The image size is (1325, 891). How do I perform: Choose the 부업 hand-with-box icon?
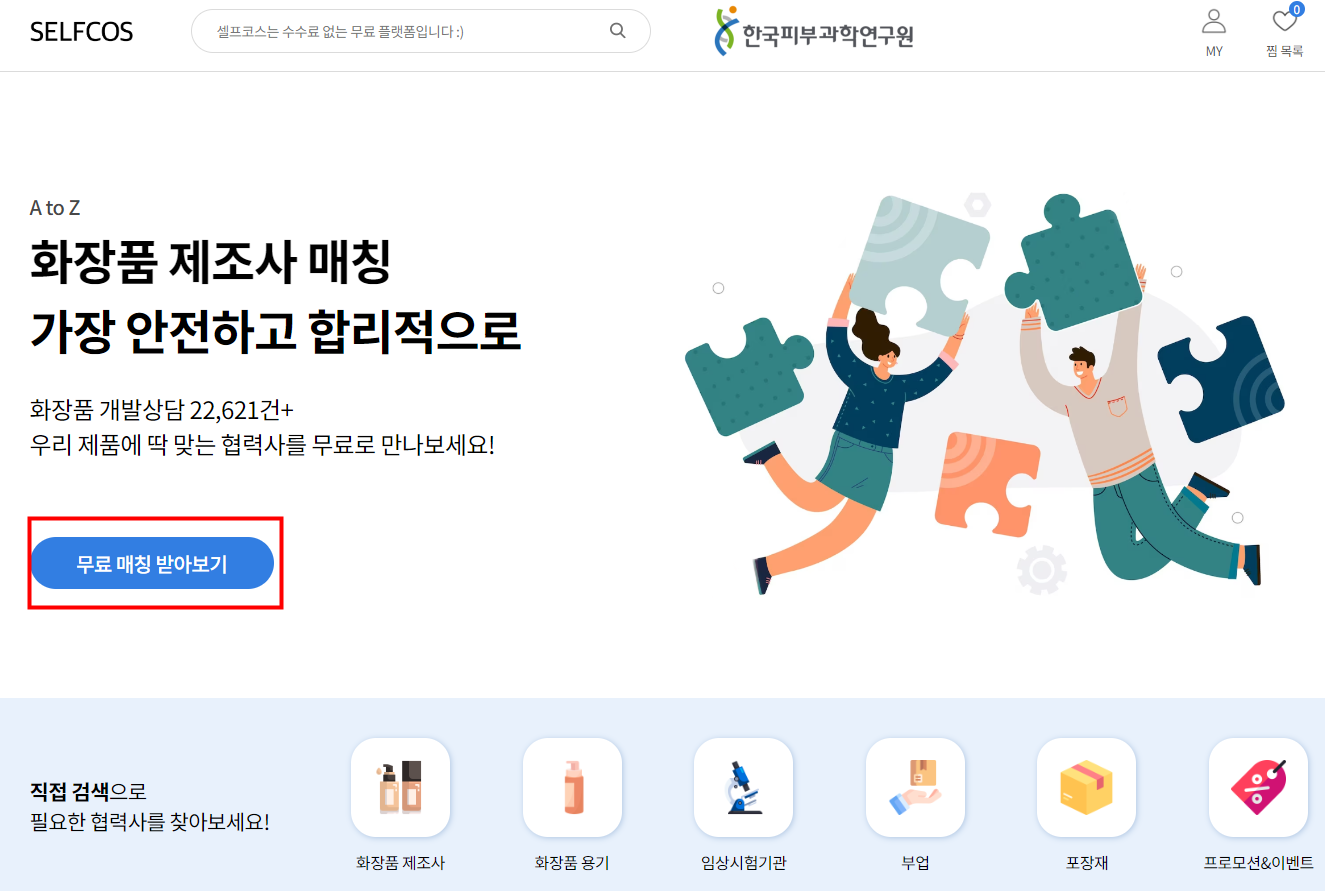click(x=915, y=787)
